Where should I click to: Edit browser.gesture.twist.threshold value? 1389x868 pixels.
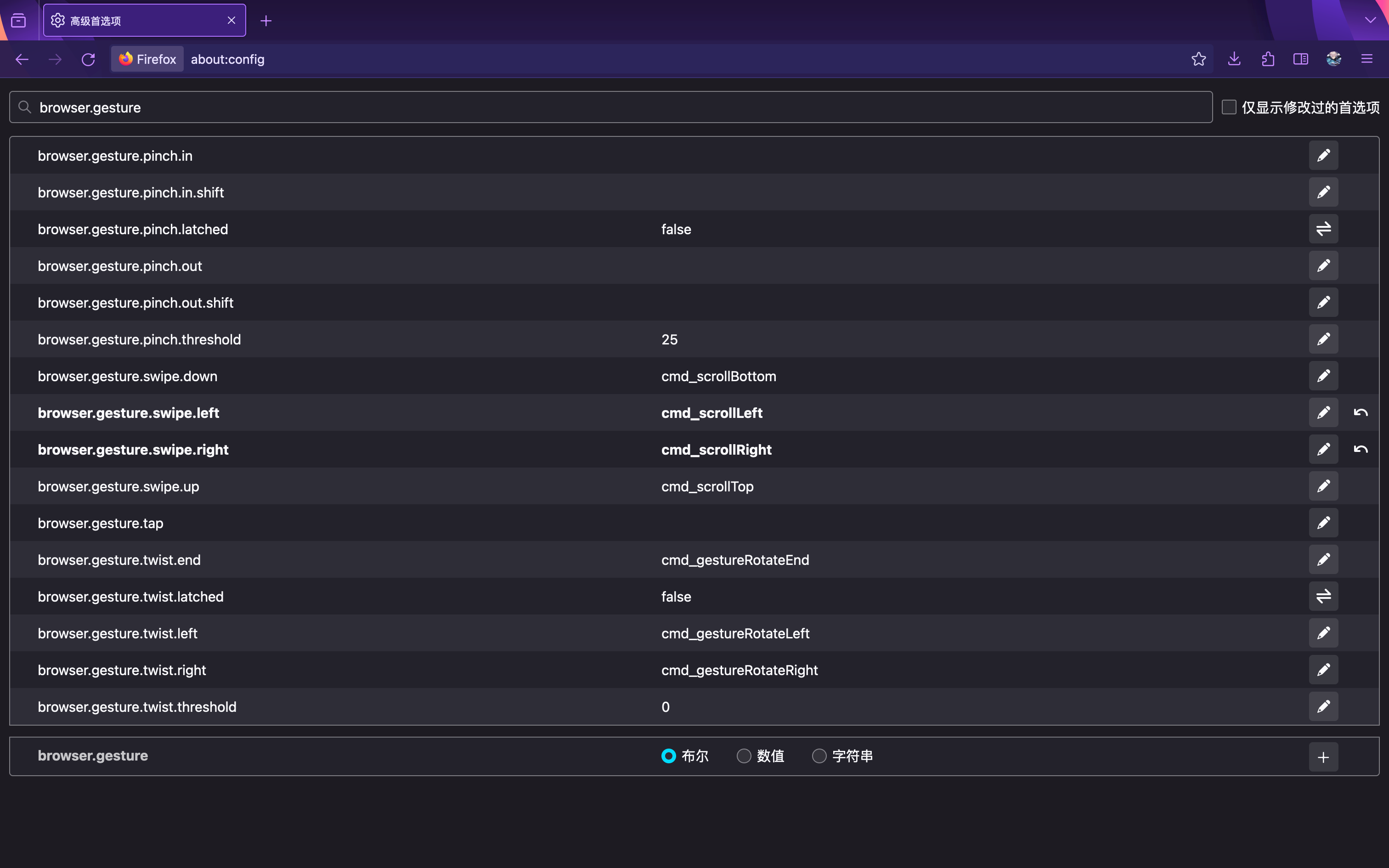(1323, 707)
